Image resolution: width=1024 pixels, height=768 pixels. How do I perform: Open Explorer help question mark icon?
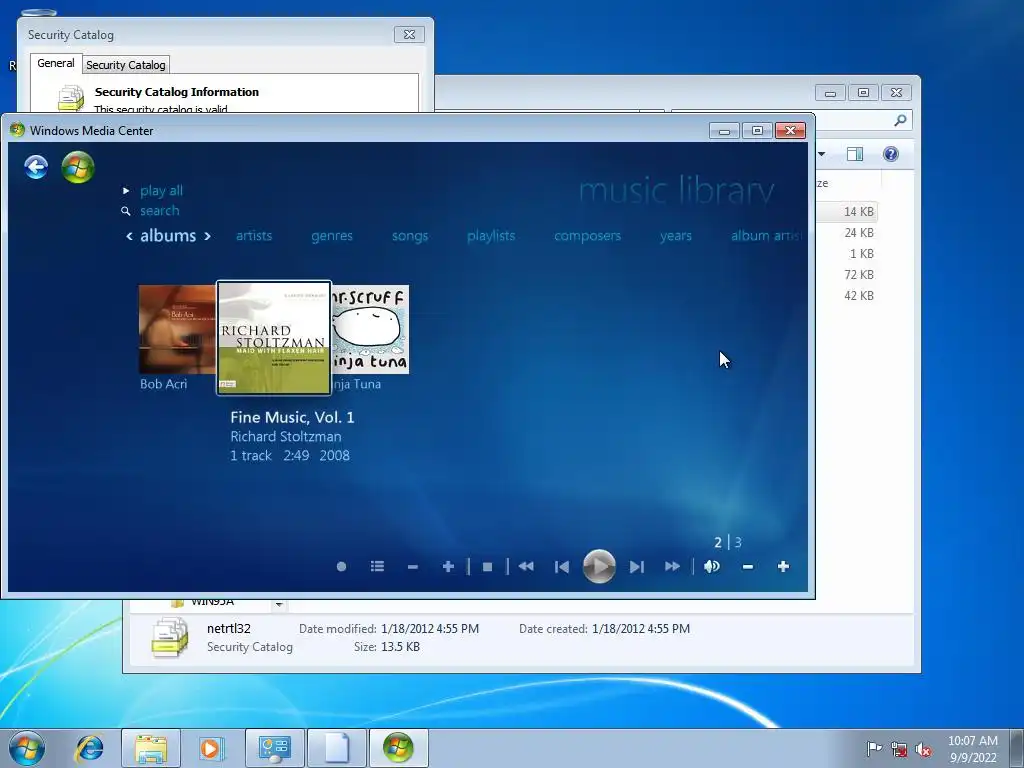coord(891,154)
